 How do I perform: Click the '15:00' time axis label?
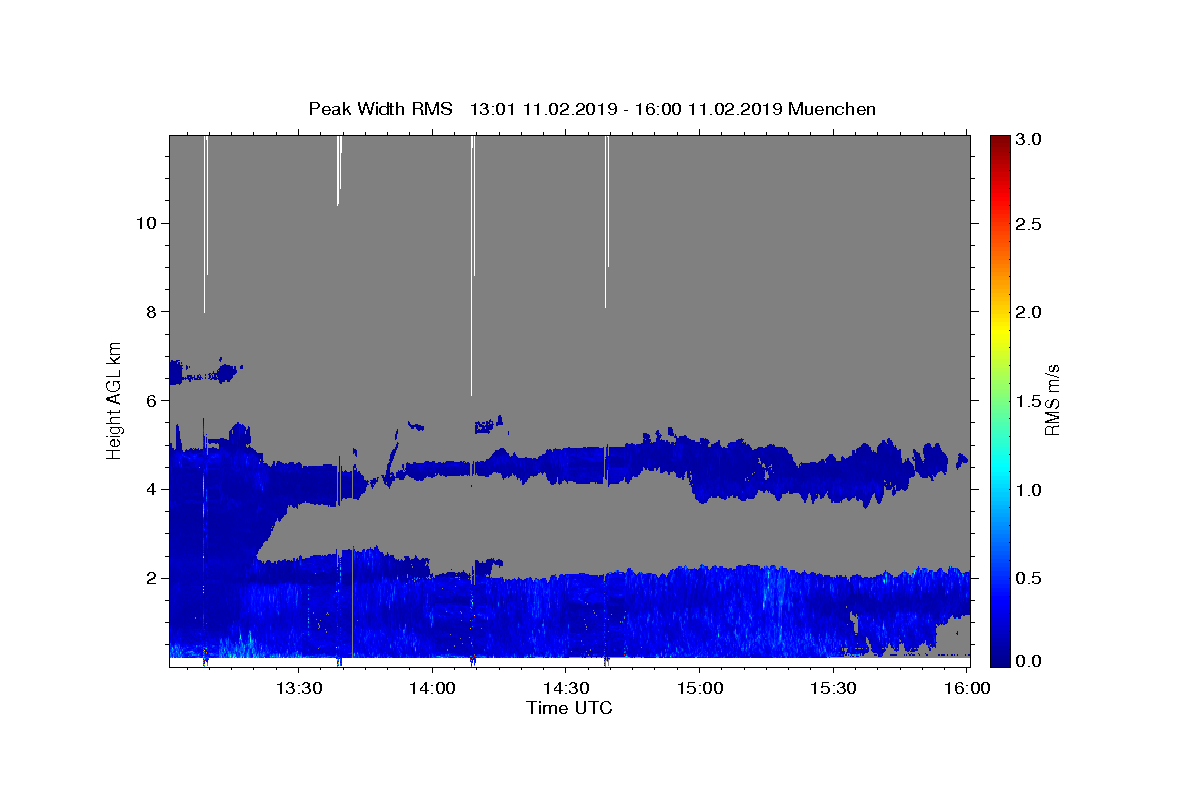click(x=699, y=688)
